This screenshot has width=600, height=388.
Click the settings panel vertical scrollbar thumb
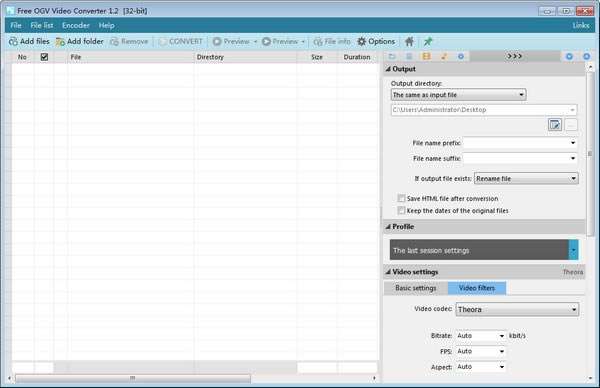(590, 154)
